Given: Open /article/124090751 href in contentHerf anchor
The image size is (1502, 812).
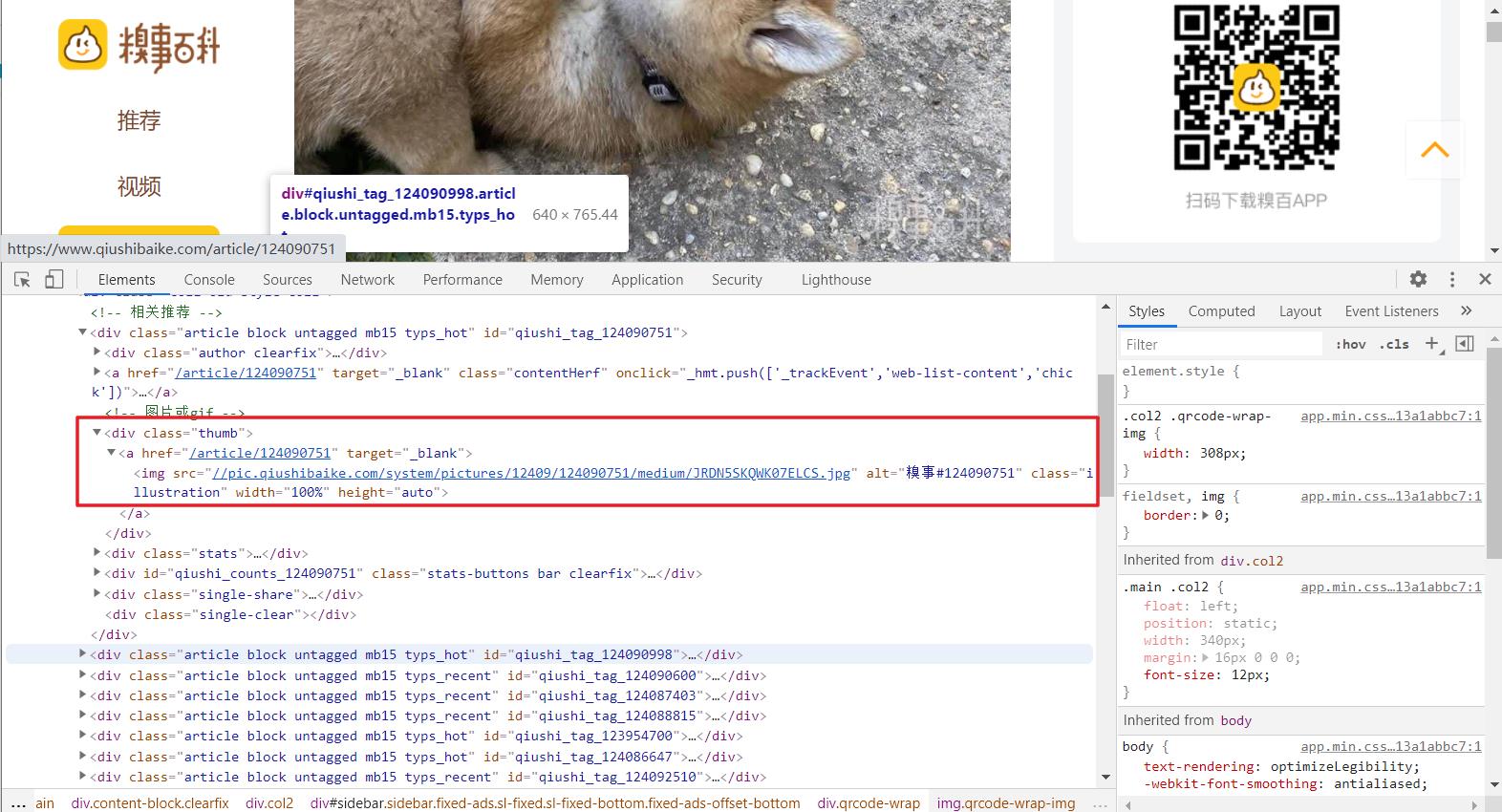Looking at the screenshot, I should 246,373.
